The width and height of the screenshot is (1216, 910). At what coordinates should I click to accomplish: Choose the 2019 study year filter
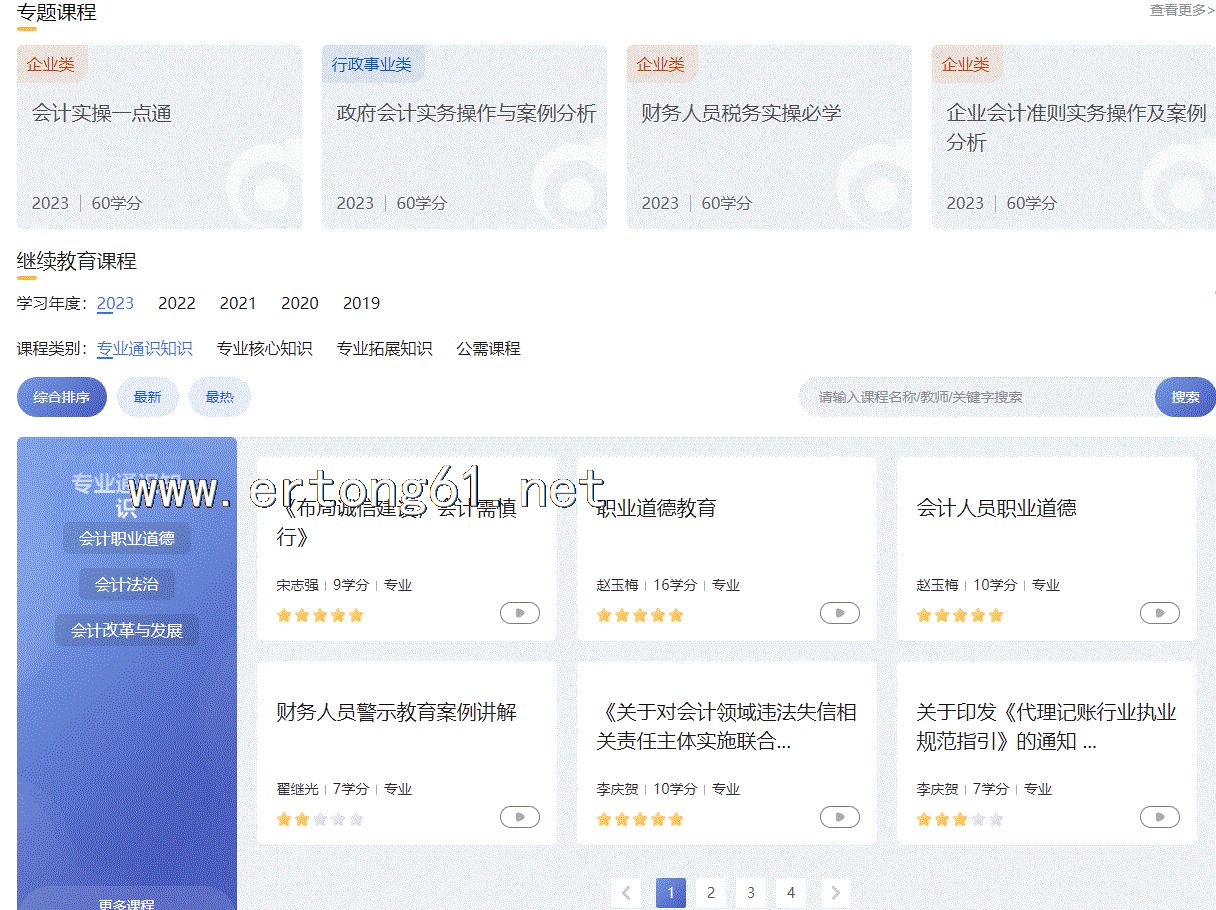(361, 303)
